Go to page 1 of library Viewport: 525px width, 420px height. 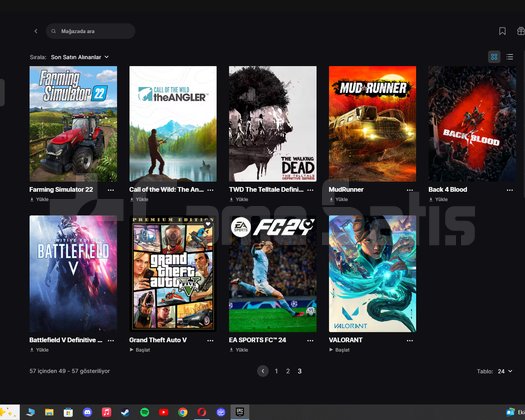(276, 371)
